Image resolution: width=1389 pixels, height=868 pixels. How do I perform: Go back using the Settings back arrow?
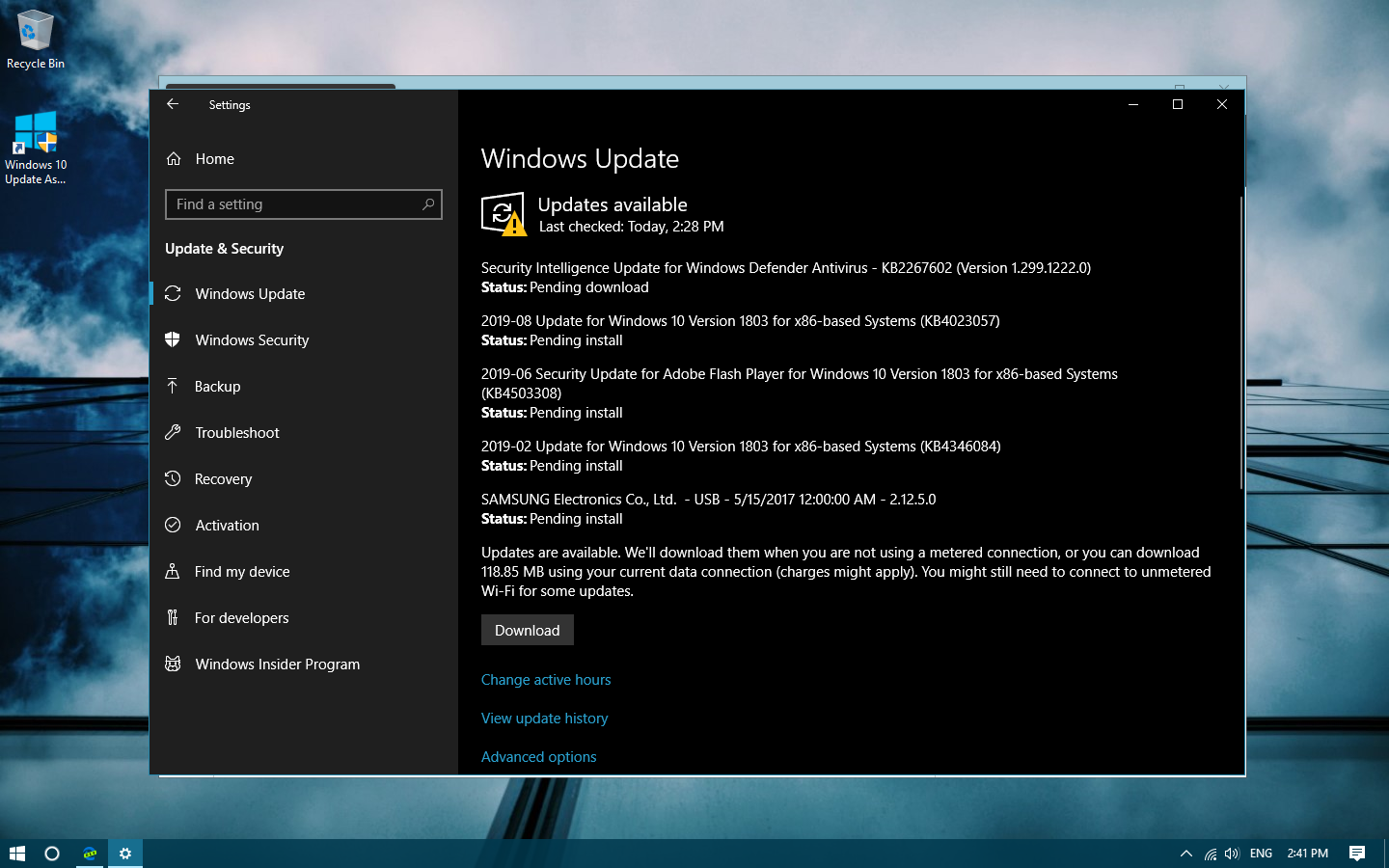pos(173,104)
